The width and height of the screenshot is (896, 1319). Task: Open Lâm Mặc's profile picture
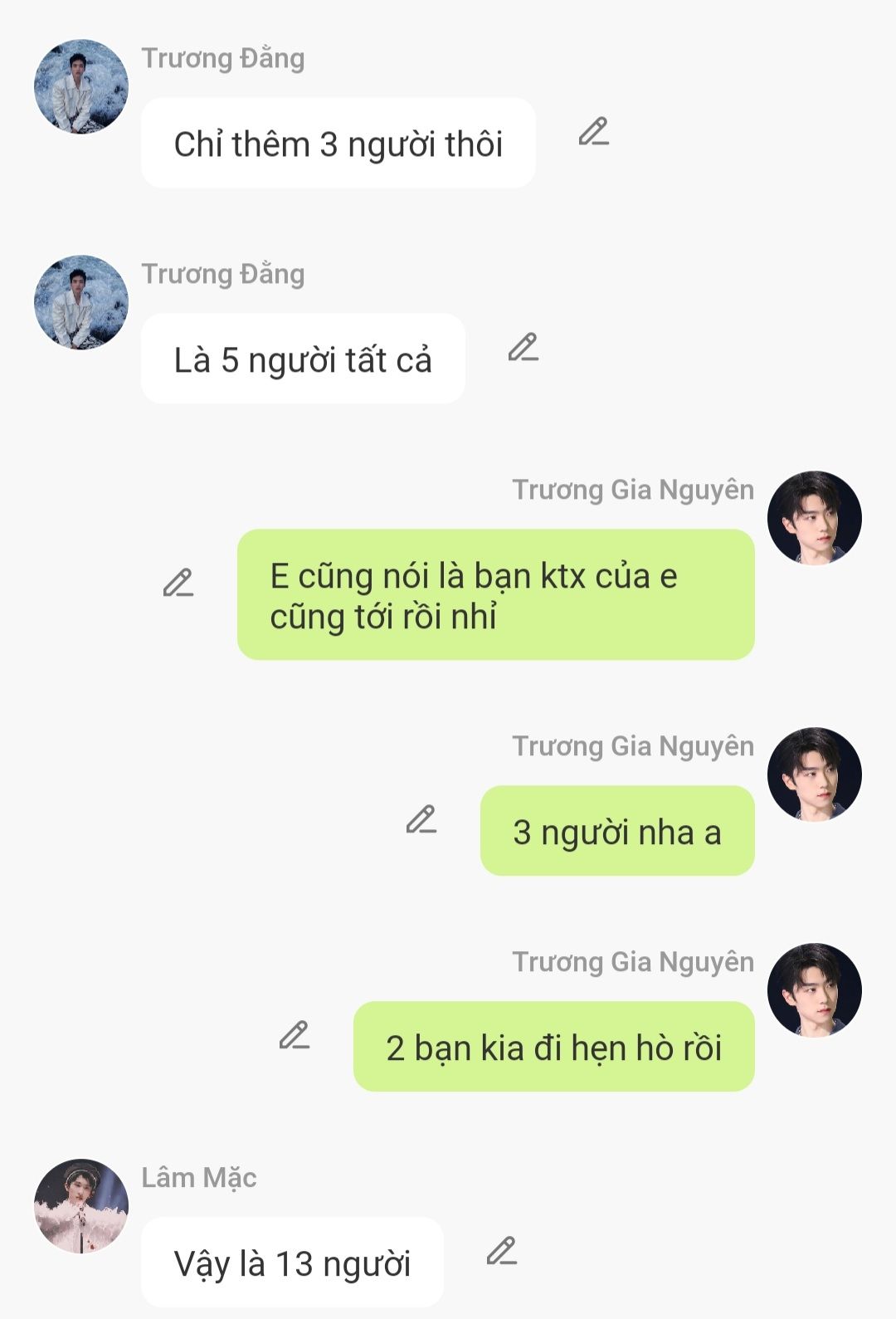coord(81,1206)
